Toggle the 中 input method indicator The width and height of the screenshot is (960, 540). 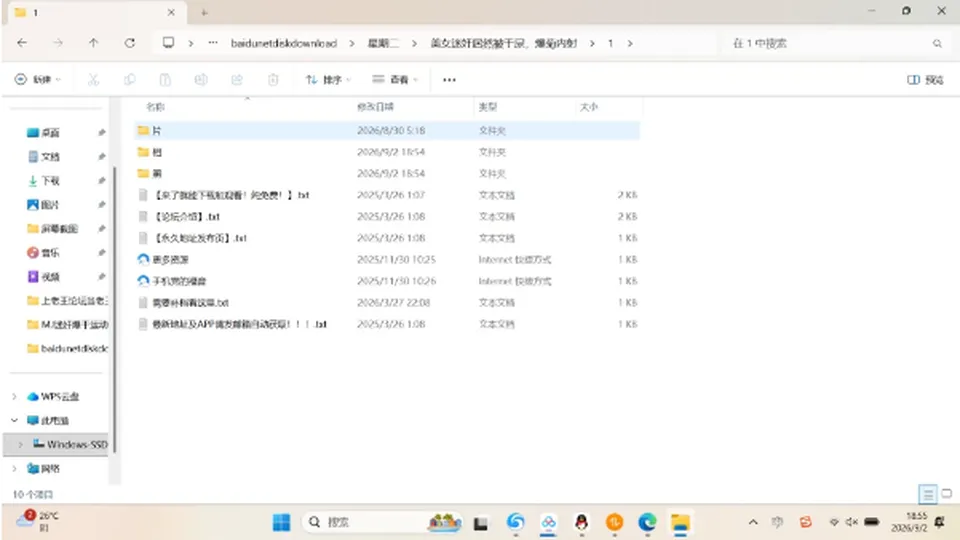778,522
